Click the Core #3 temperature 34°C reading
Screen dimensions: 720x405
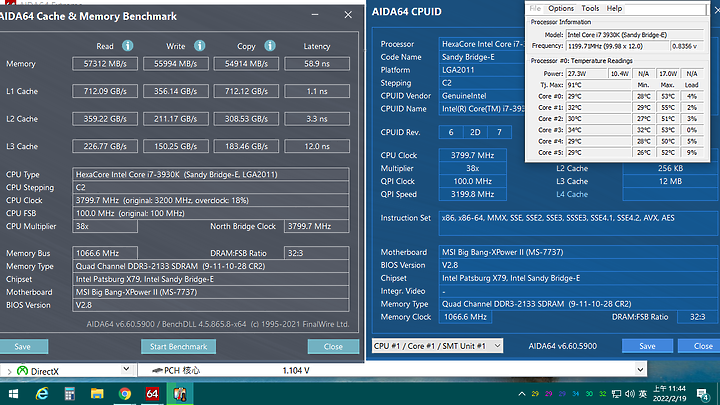point(597,130)
